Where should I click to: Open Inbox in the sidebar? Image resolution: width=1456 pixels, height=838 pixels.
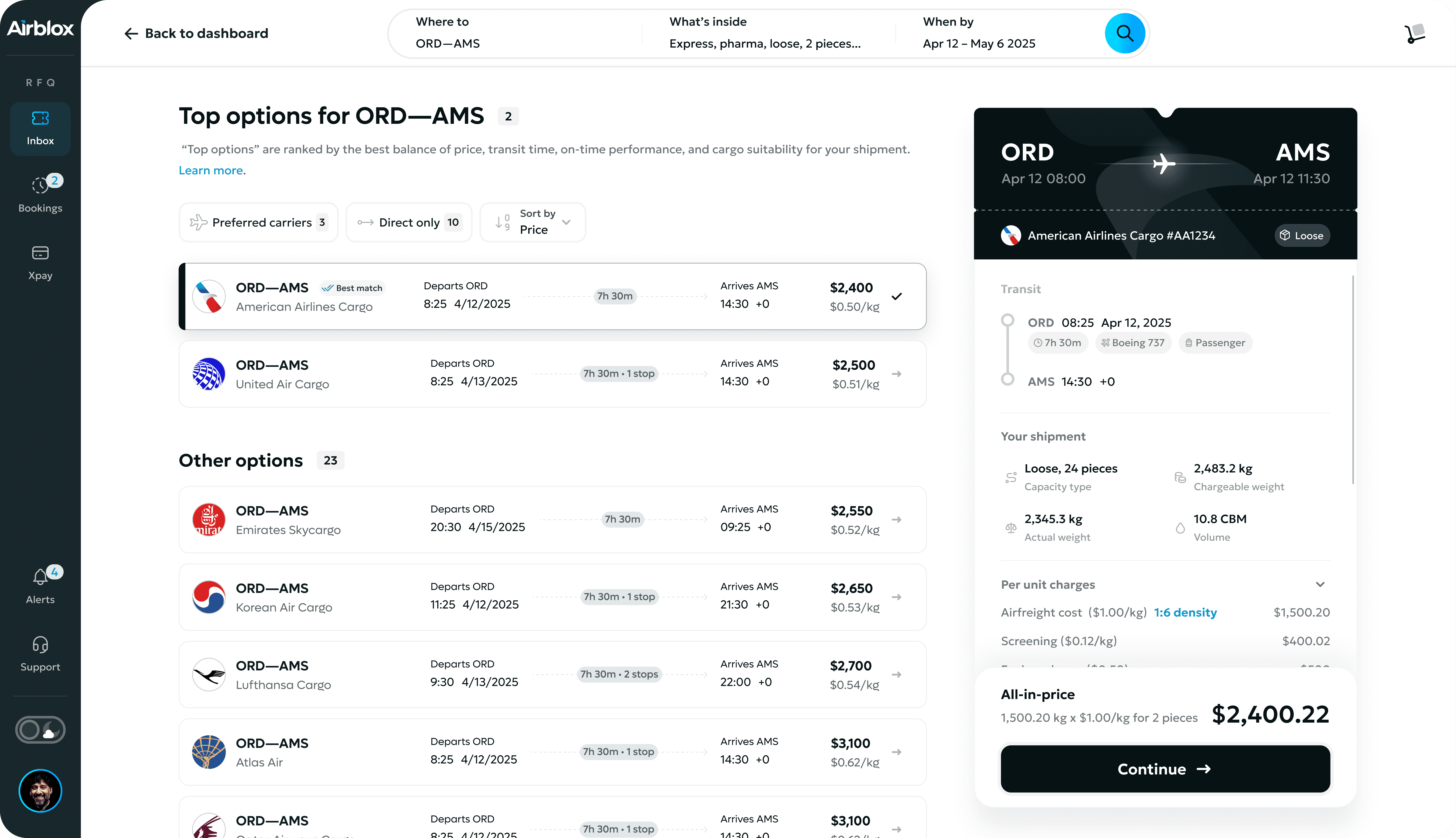coord(40,128)
